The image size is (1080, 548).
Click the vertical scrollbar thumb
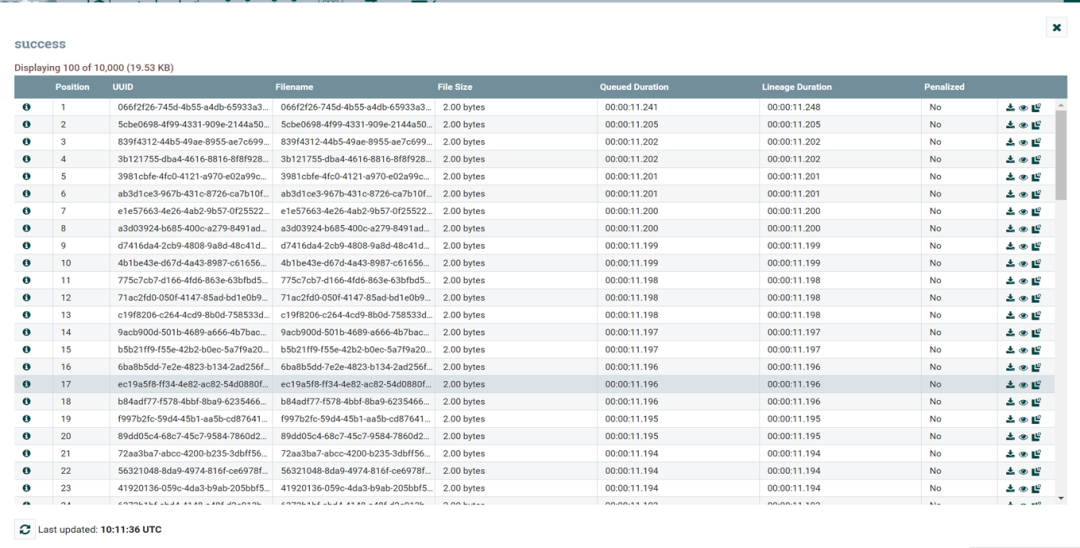1061,155
